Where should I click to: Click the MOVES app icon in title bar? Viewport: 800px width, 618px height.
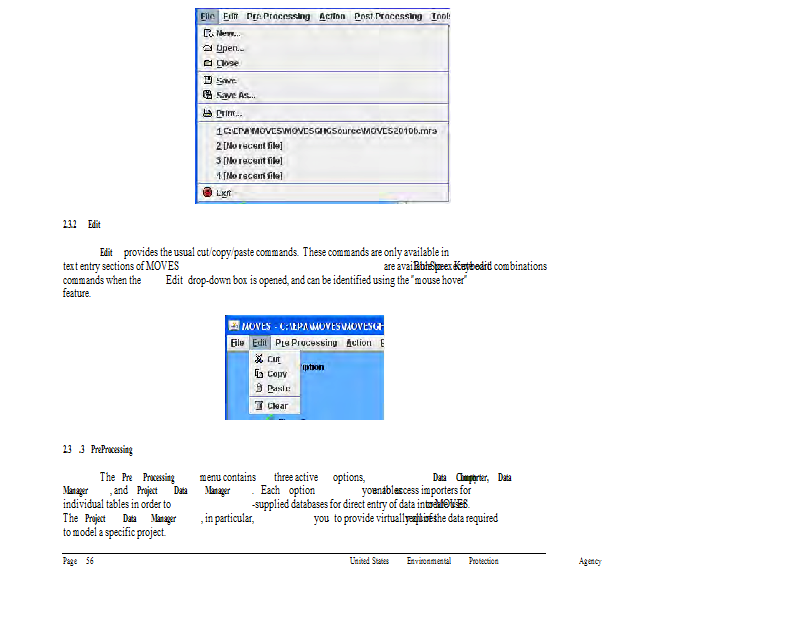click(x=234, y=326)
